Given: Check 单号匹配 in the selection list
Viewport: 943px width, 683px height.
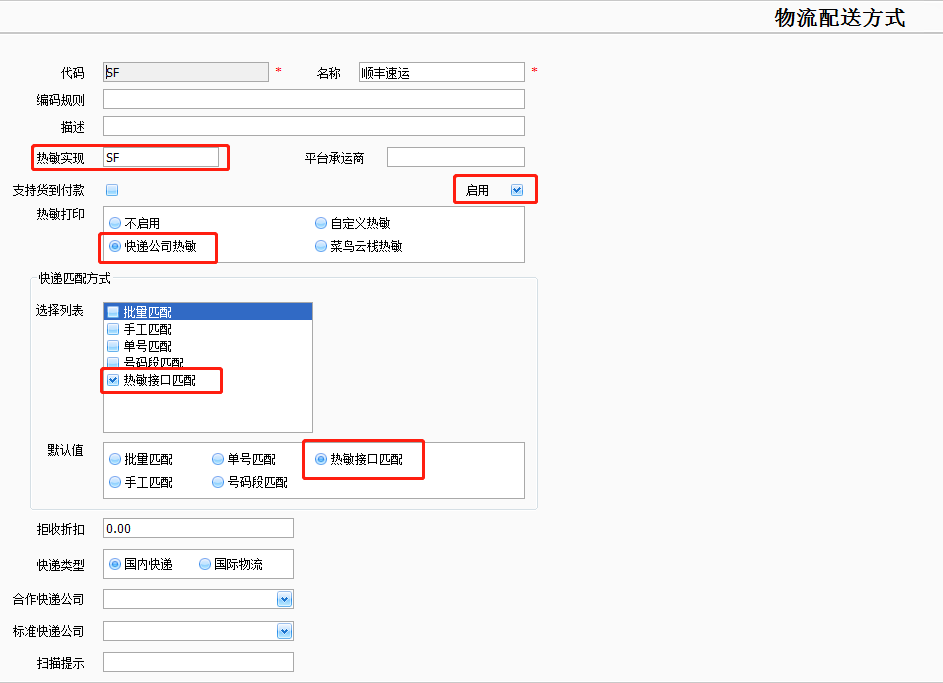Looking at the screenshot, I should 112,346.
